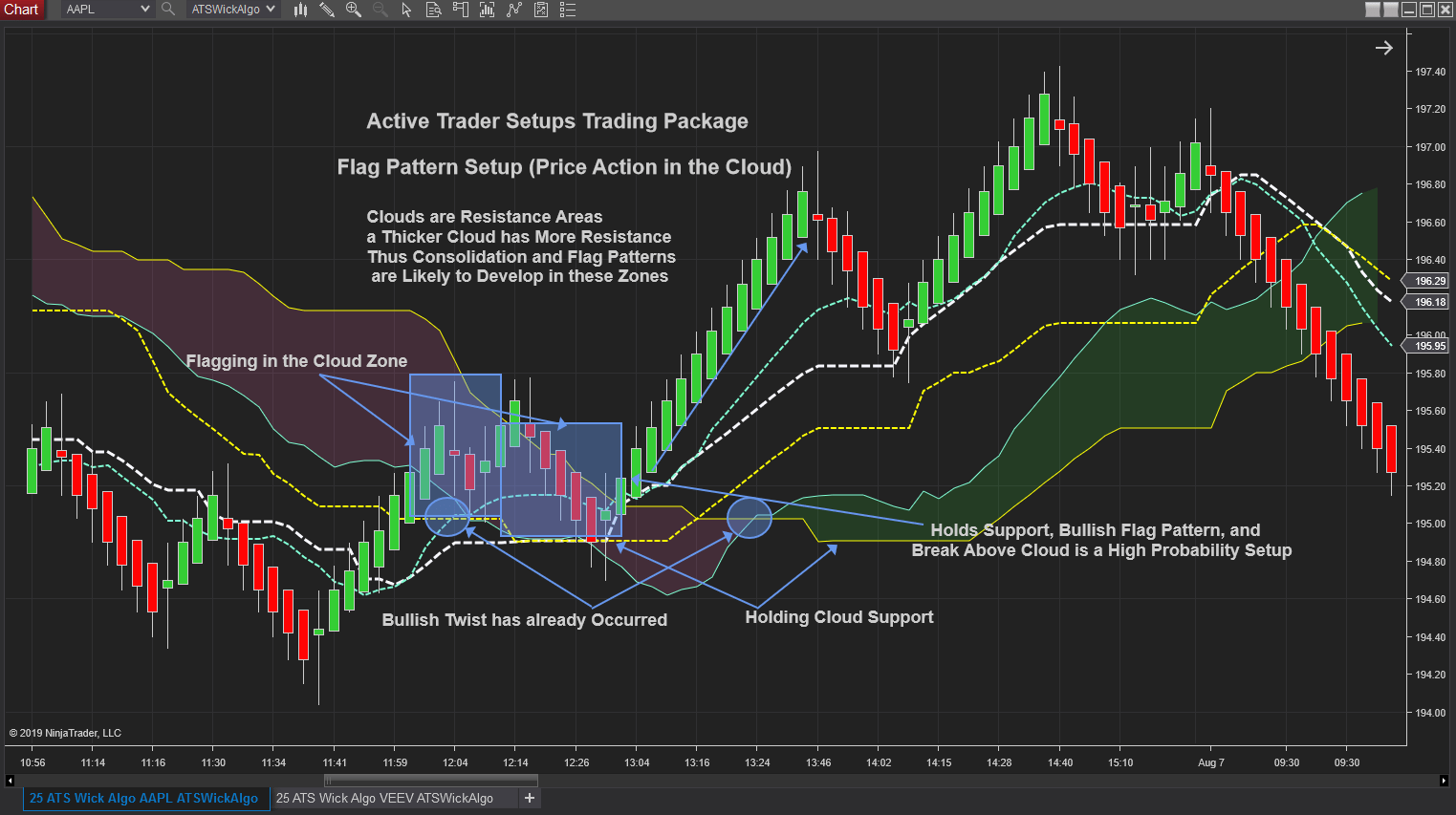This screenshot has height=815, width=1456.
Task: Open the Bar Type selector icon
Action: pos(486,10)
